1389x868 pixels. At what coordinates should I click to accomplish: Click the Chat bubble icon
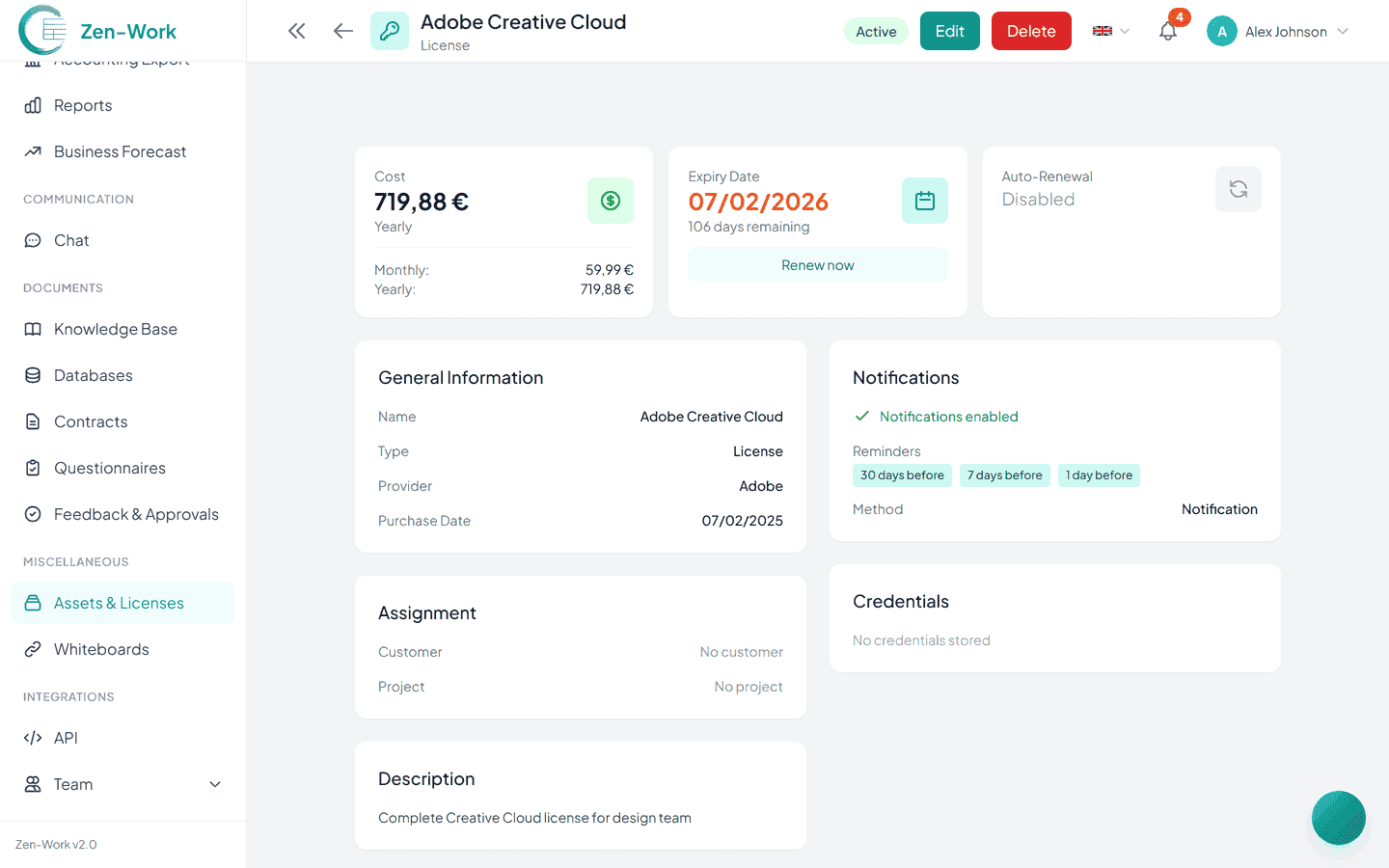click(x=33, y=240)
